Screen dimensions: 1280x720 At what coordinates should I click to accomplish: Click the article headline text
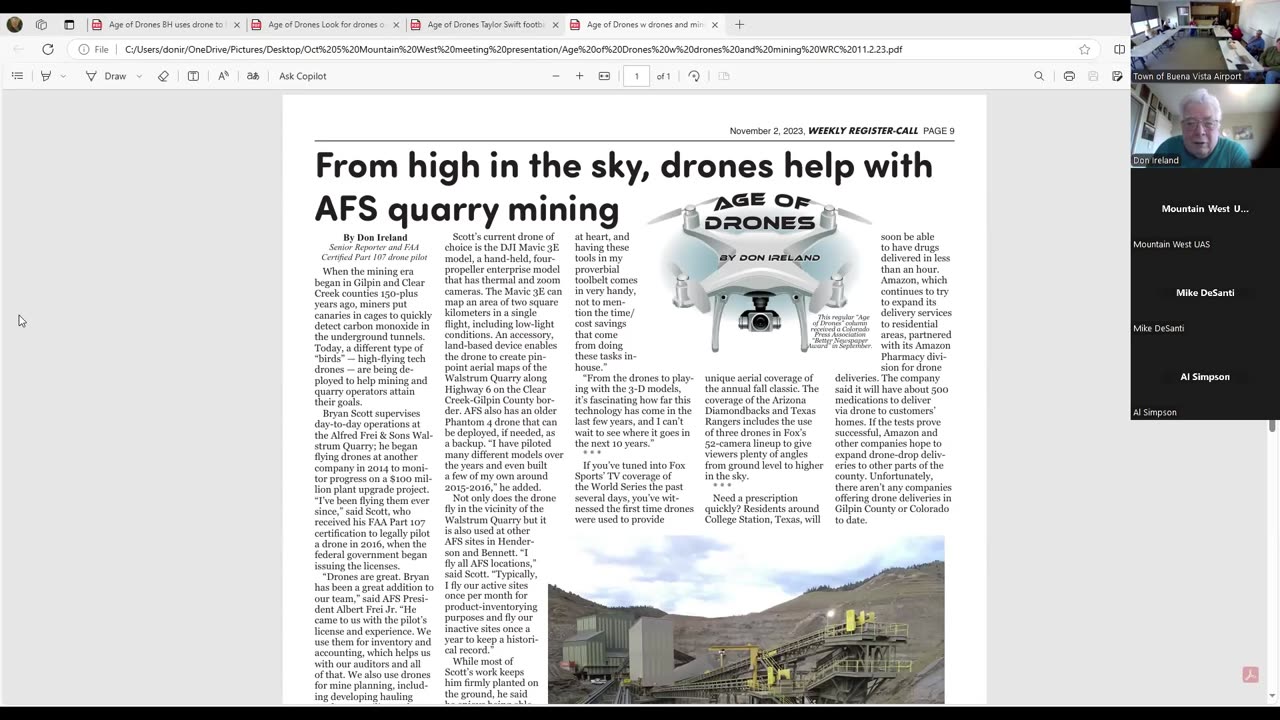click(623, 187)
